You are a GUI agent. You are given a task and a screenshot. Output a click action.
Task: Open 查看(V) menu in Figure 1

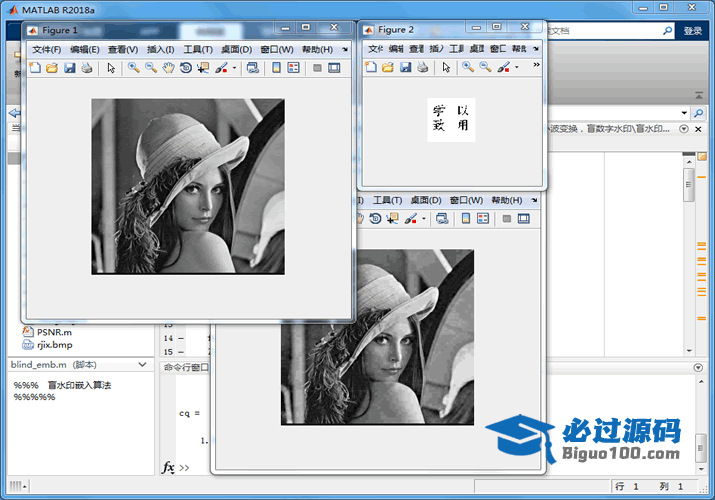(x=123, y=49)
